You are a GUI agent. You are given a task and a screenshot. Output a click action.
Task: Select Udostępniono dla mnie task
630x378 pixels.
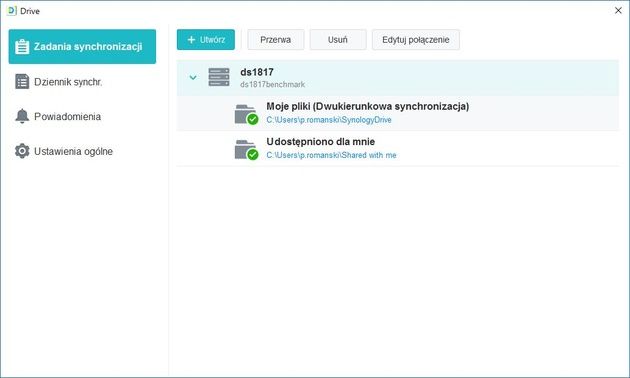(x=398, y=148)
